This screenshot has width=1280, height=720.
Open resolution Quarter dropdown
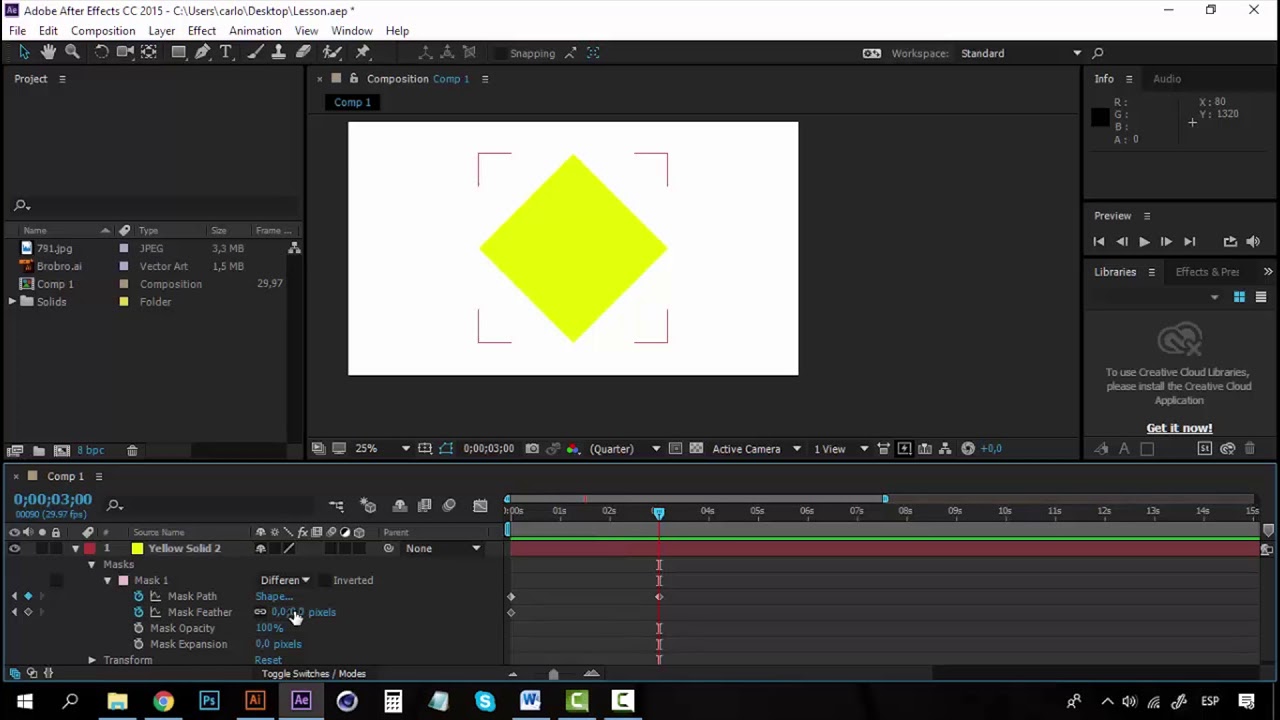coord(624,449)
